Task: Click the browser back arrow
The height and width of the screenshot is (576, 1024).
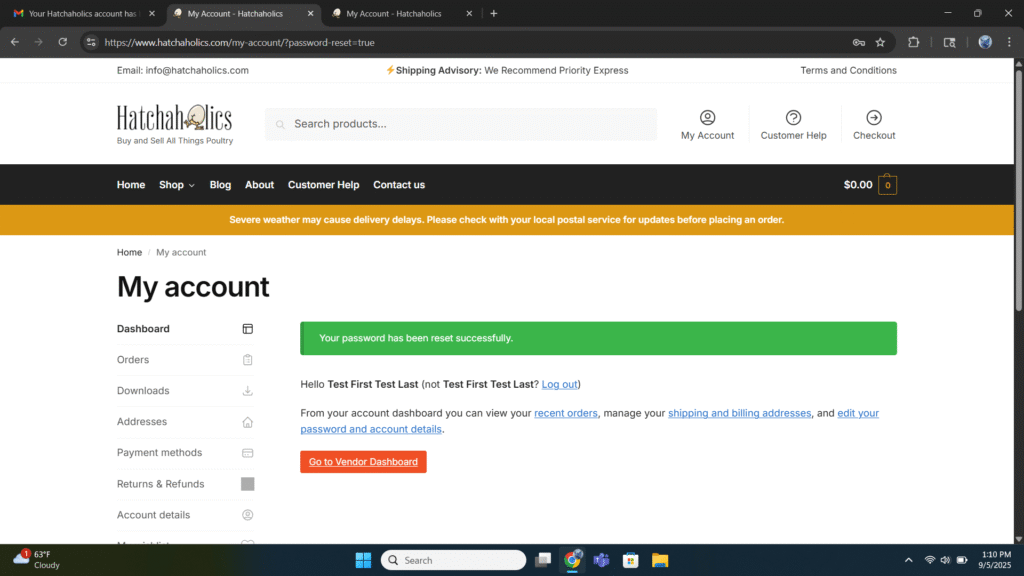Action: tap(15, 42)
